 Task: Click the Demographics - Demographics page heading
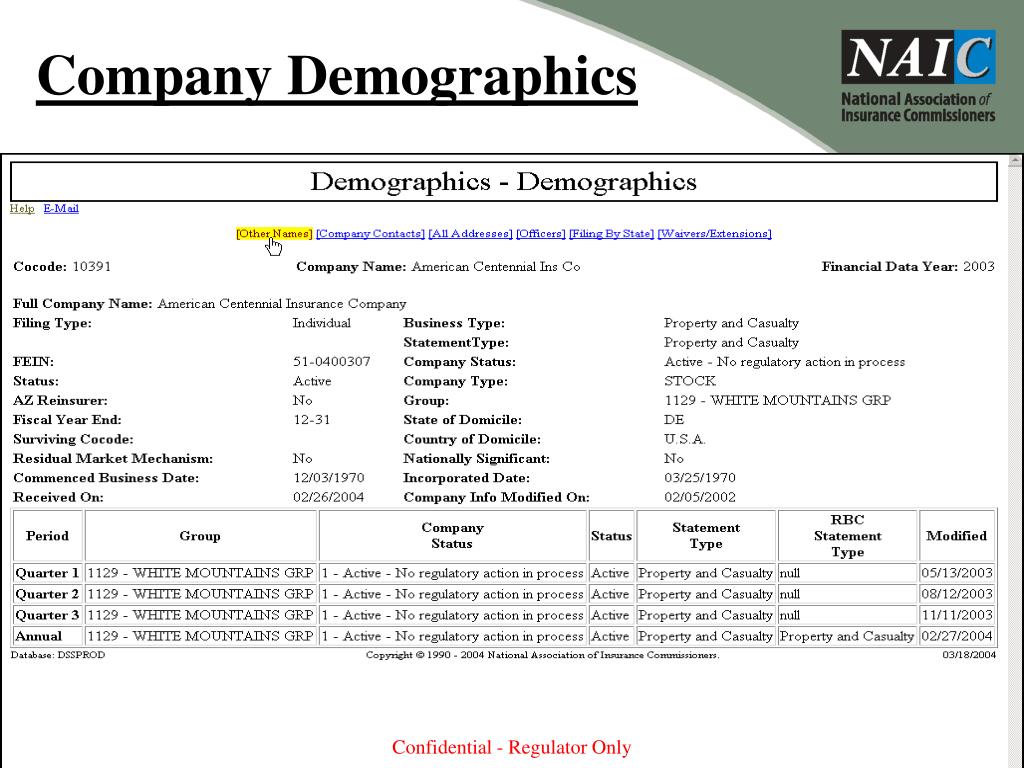click(x=504, y=182)
